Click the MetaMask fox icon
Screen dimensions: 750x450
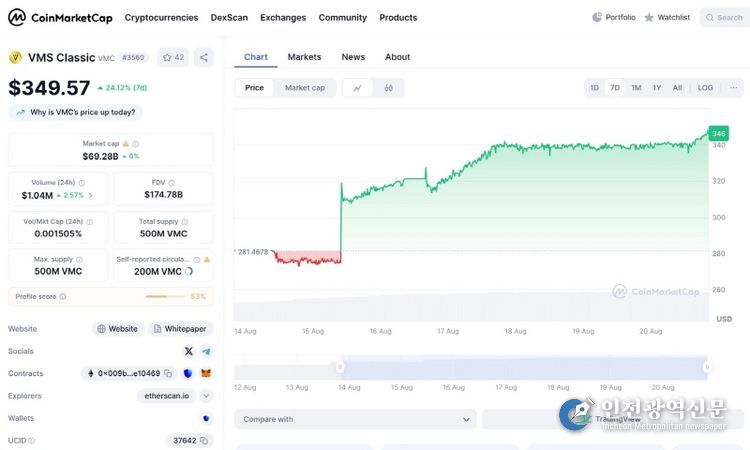click(206, 373)
